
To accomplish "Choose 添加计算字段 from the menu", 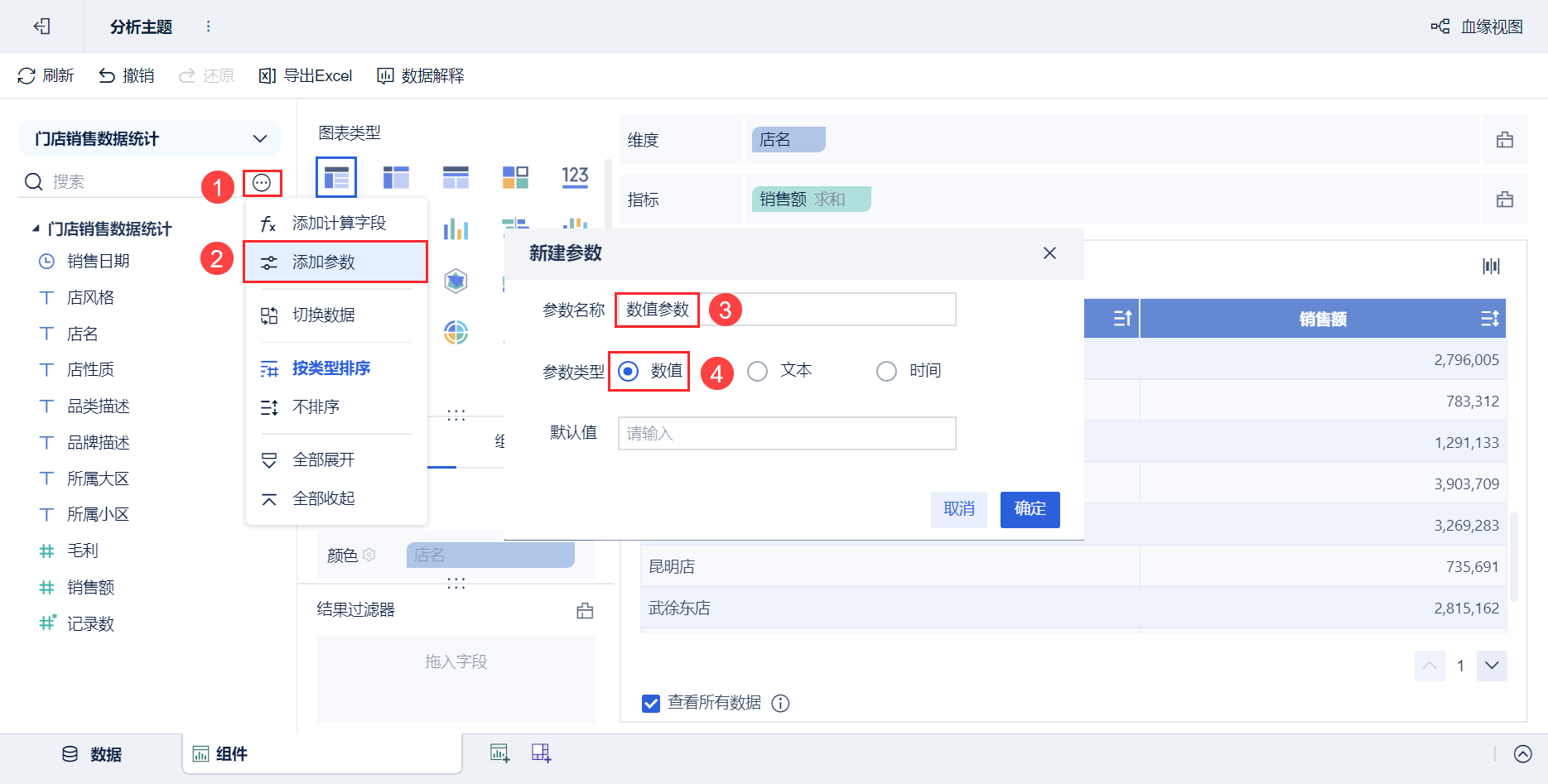I will [338, 224].
